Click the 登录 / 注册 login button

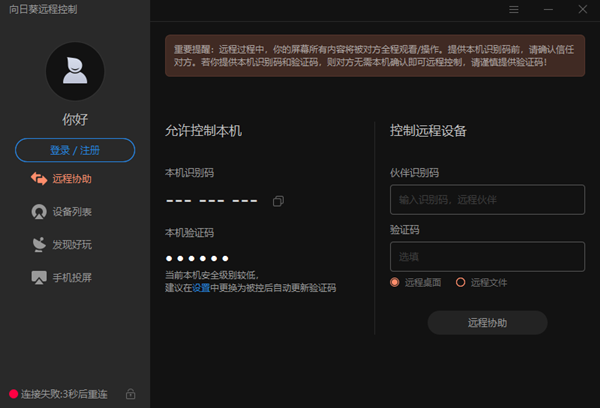coord(75,150)
